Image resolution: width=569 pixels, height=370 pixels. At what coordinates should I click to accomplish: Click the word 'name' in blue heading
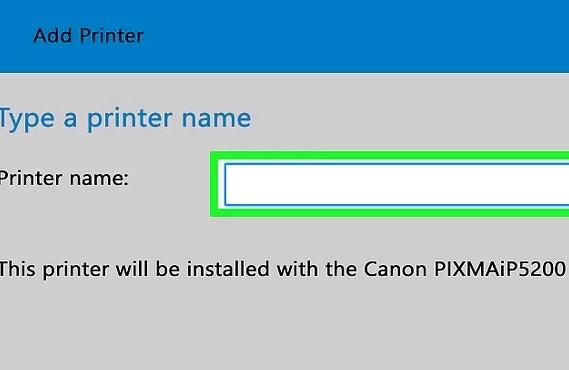coord(216,119)
